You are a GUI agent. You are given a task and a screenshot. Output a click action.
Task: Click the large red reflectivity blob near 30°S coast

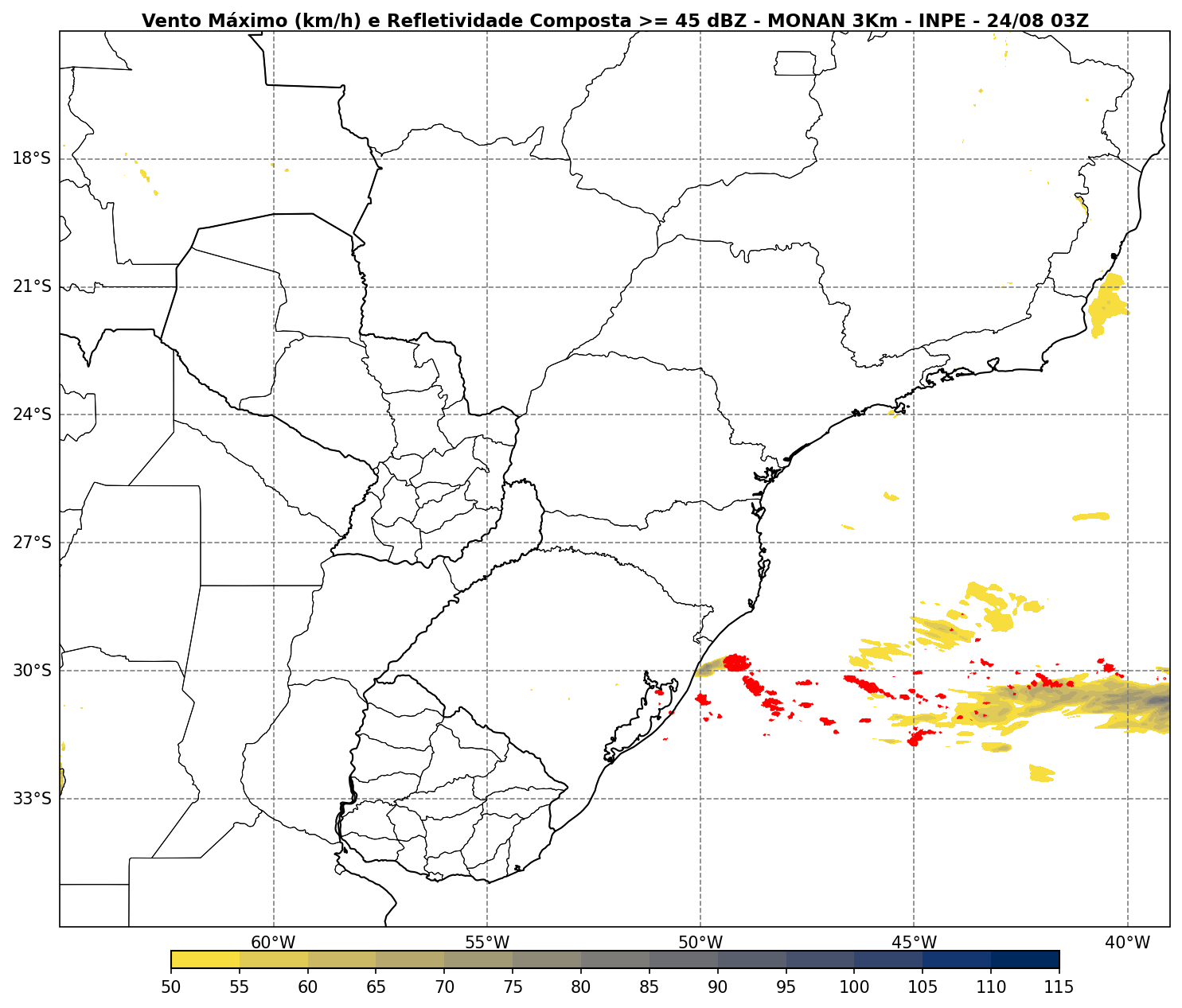(x=736, y=662)
